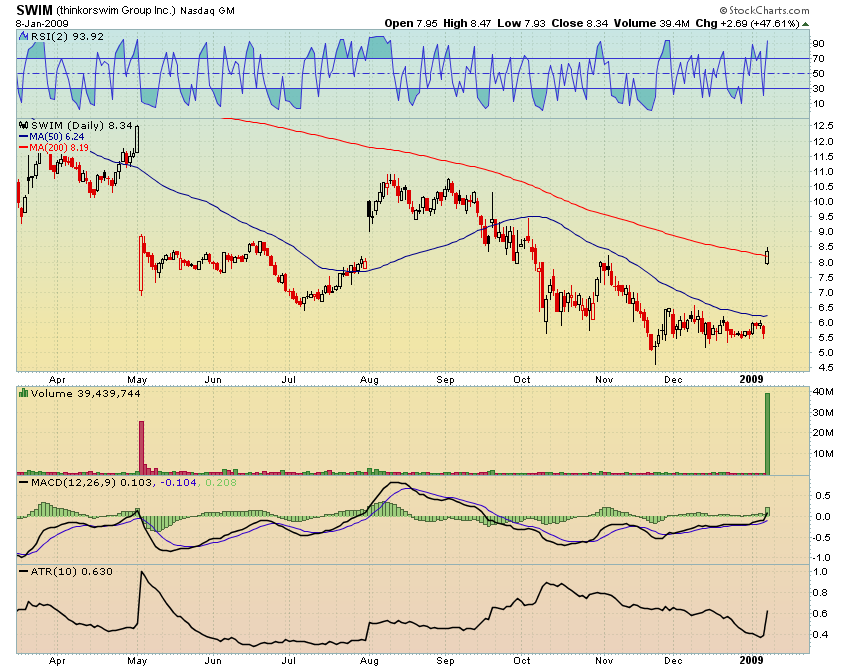Click the green 0.208 MACD histogram value

pyautogui.click(x=220, y=482)
